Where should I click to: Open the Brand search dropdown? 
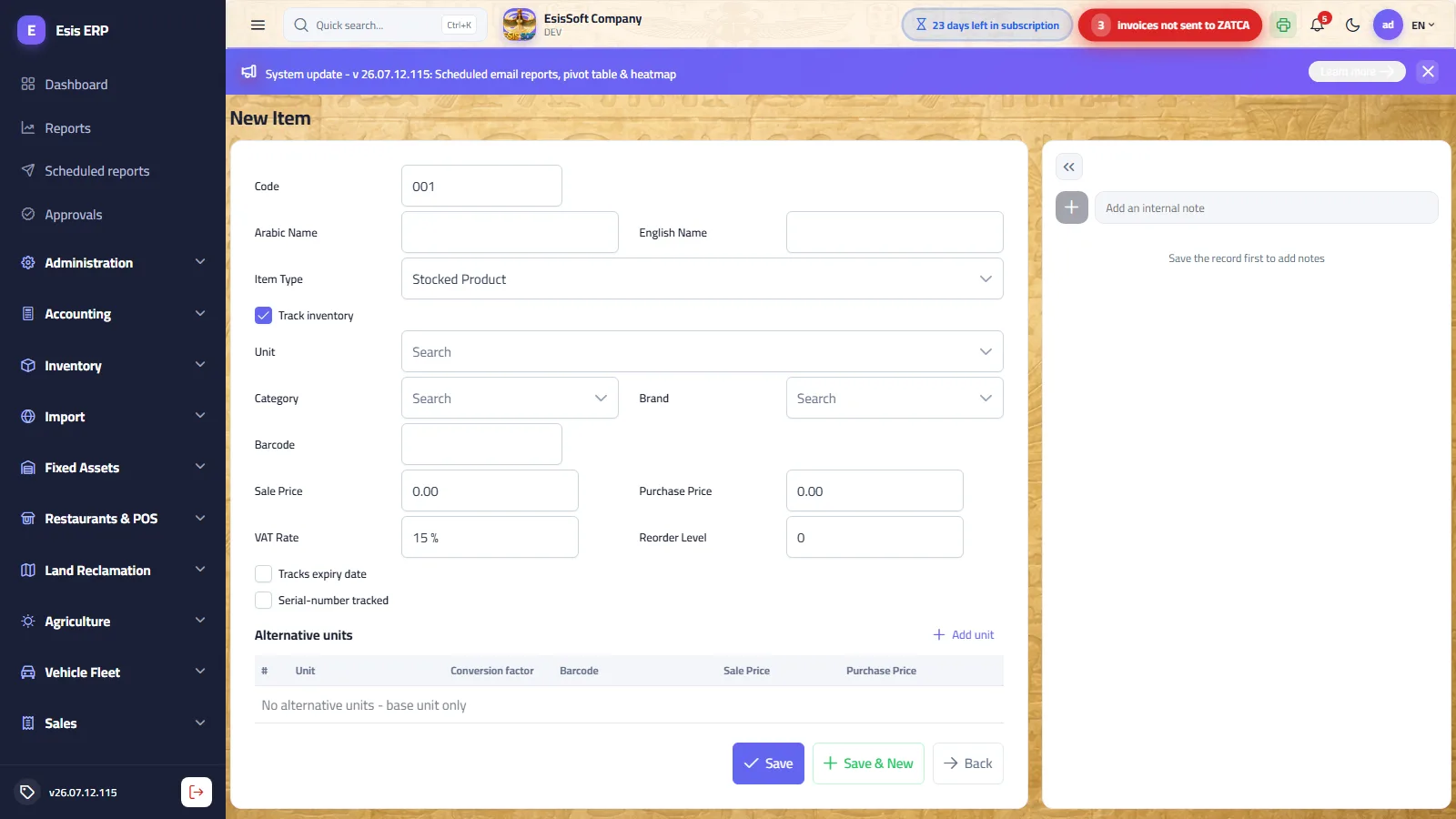coord(895,399)
